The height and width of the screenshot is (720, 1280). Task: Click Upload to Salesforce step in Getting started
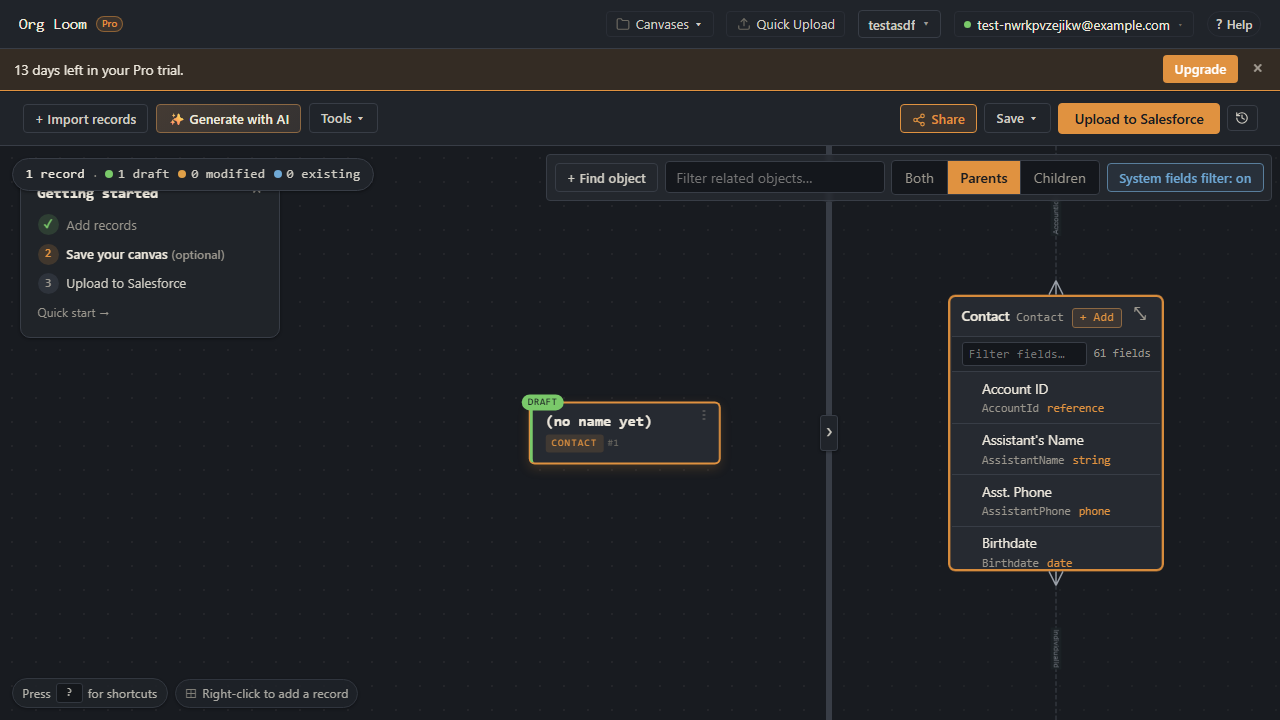[126, 284]
